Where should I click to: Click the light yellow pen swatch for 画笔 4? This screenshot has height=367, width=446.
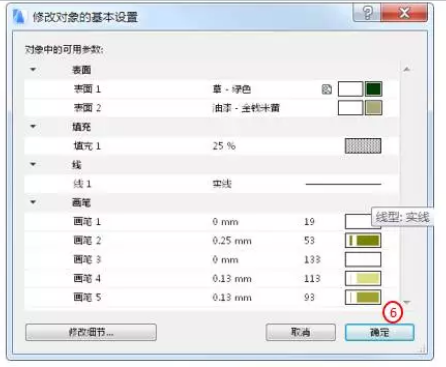click(363, 278)
